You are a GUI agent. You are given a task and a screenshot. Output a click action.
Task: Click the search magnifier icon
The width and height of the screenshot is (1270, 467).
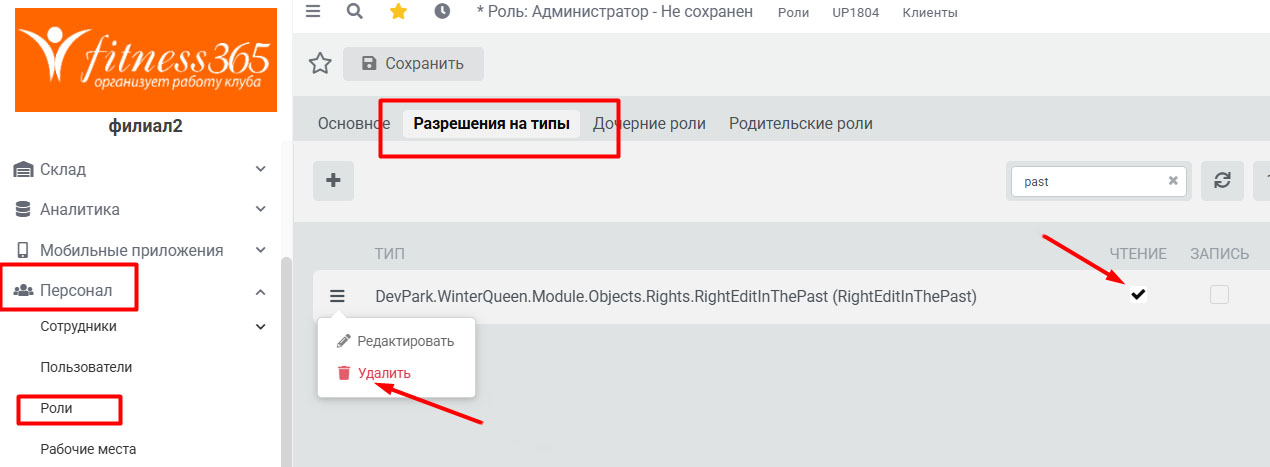tap(354, 11)
